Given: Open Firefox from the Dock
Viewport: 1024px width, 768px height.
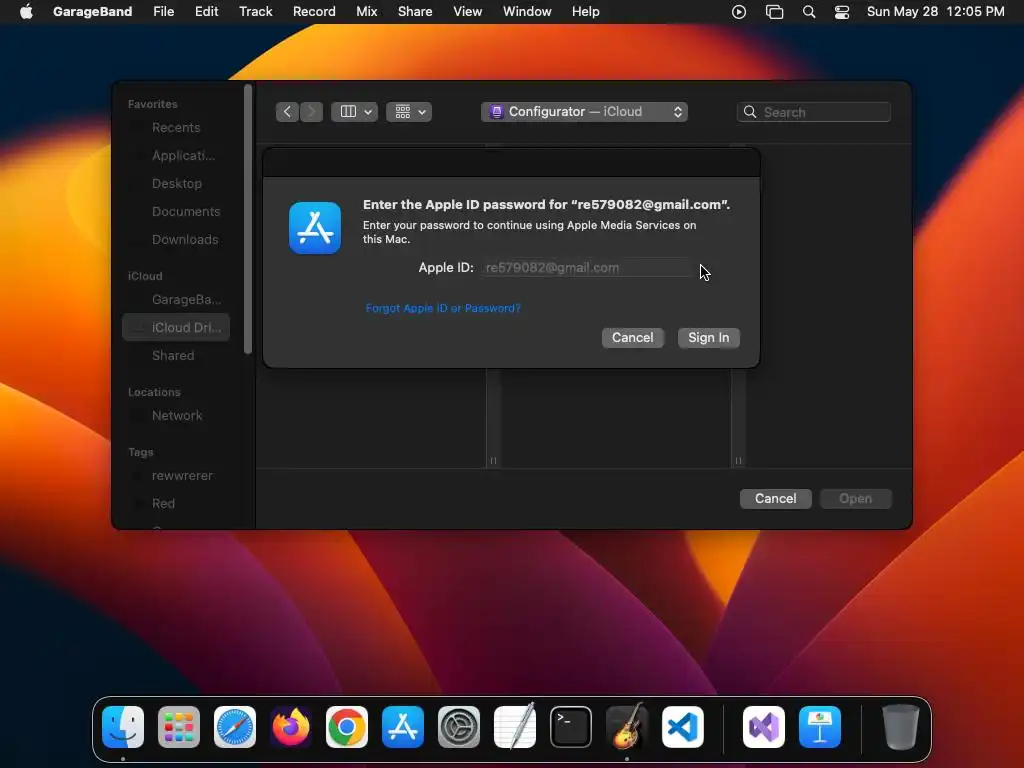Looking at the screenshot, I should click(x=291, y=727).
